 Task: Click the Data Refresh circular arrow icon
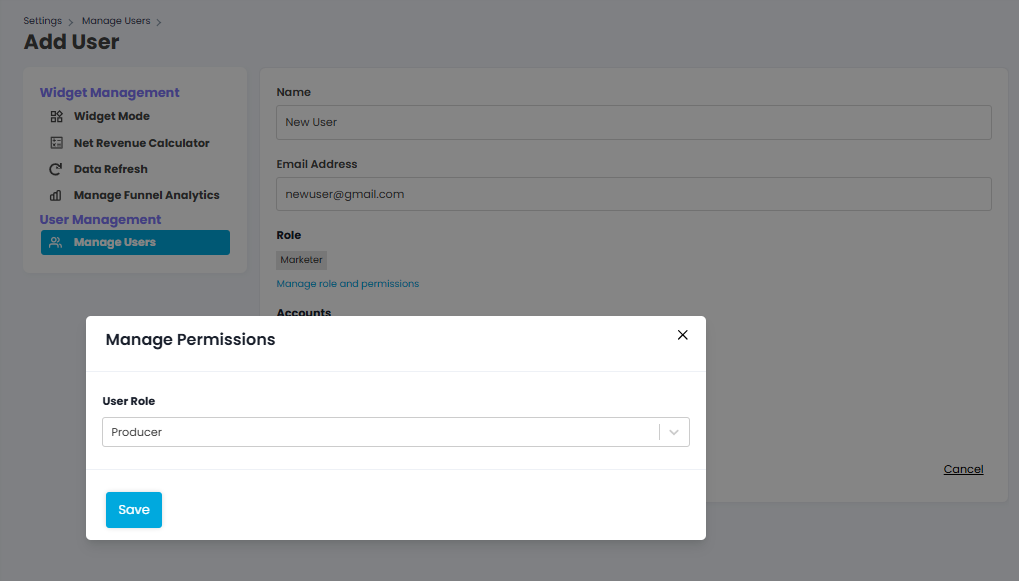point(57,169)
